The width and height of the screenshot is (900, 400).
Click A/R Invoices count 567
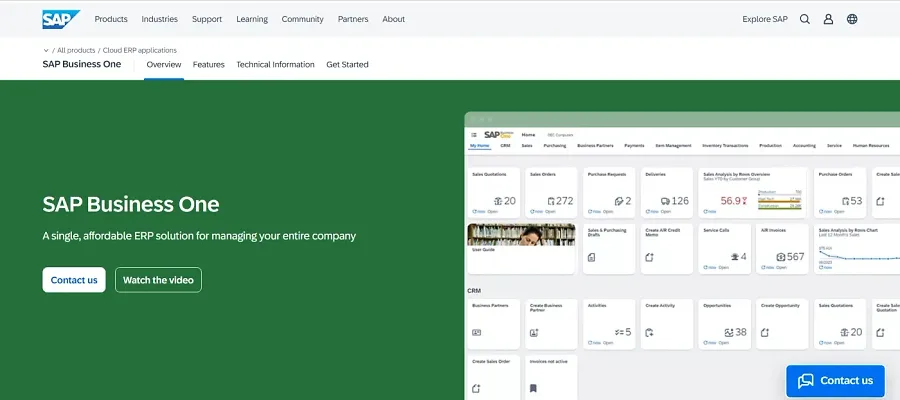pyautogui.click(x=796, y=257)
